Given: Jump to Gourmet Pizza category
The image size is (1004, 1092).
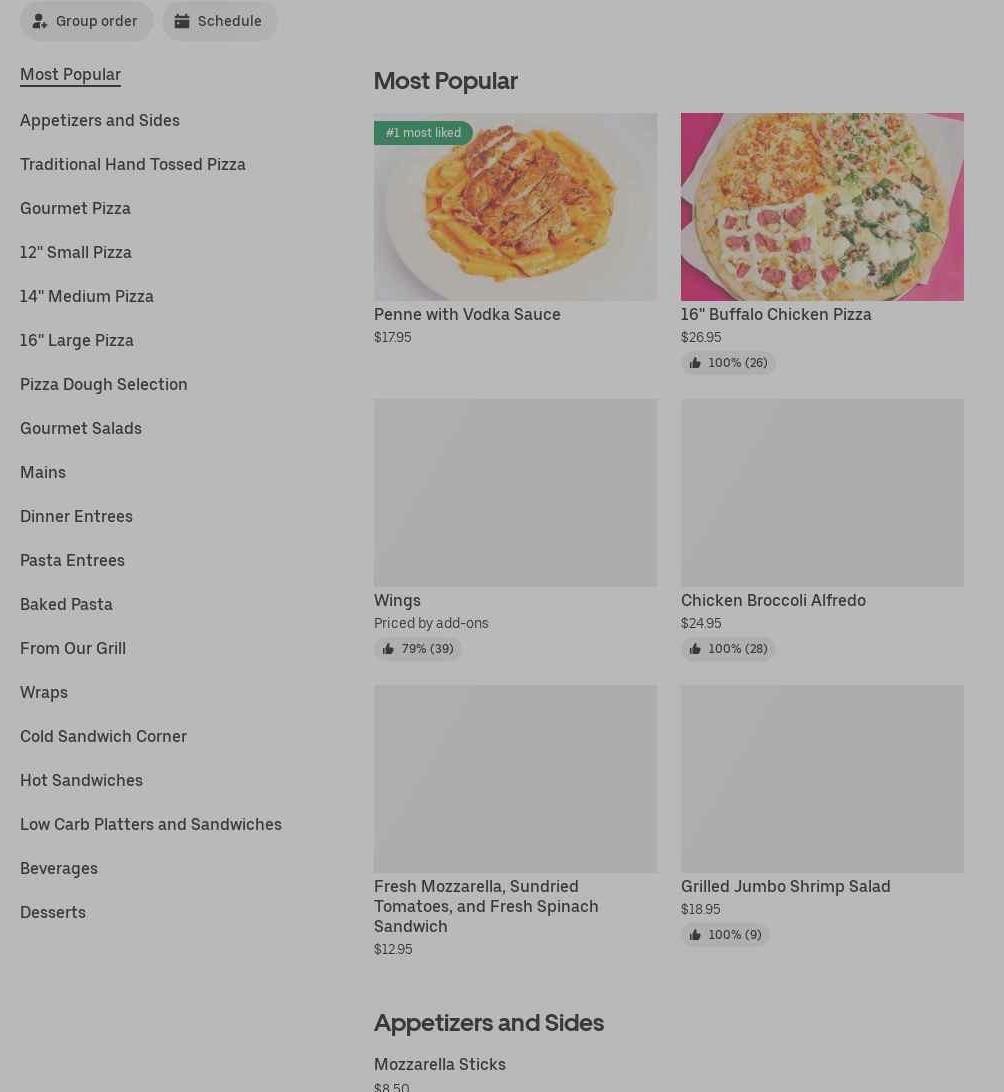Looking at the screenshot, I should click(x=75, y=208).
